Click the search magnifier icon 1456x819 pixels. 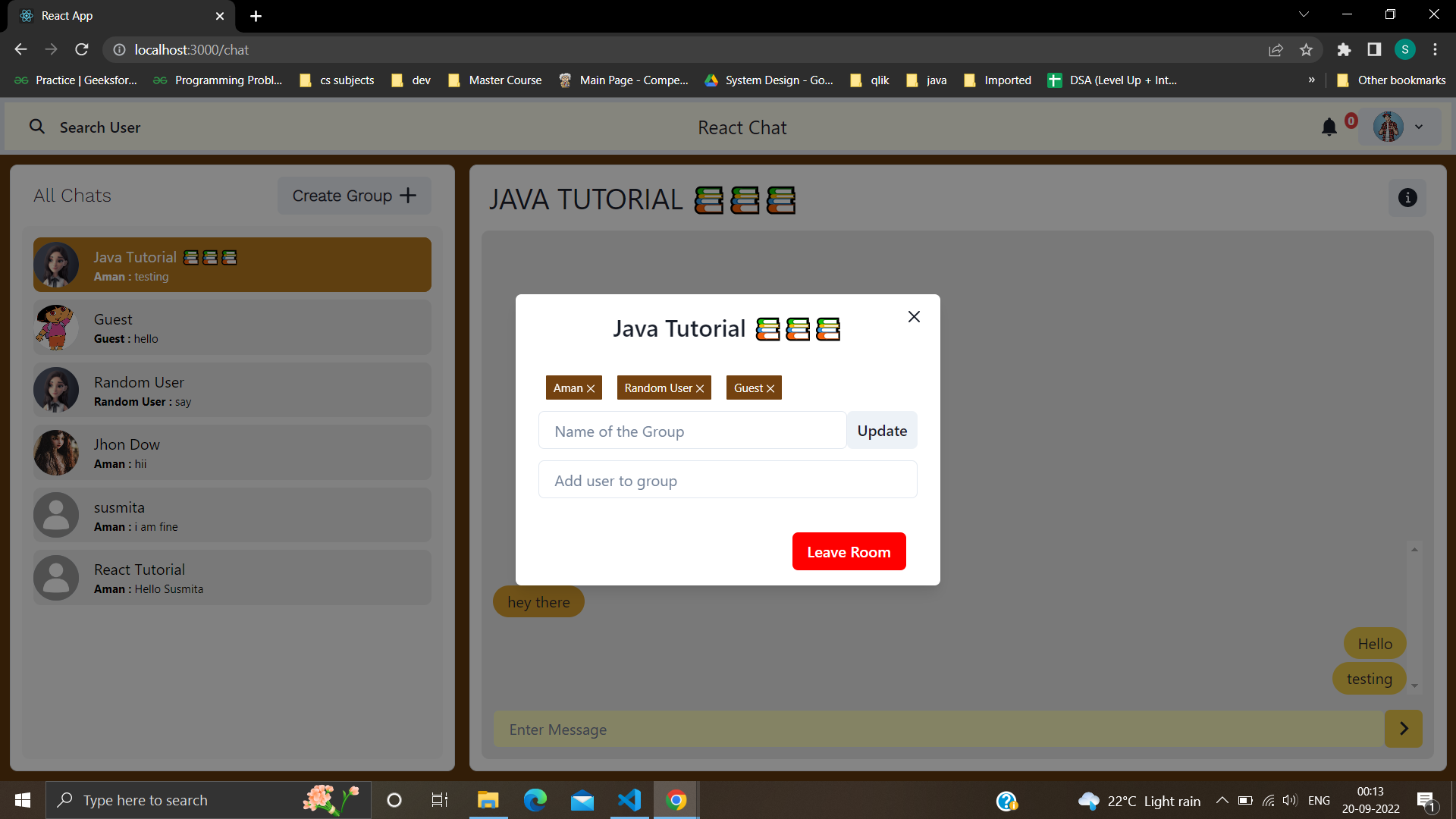coord(36,127)
